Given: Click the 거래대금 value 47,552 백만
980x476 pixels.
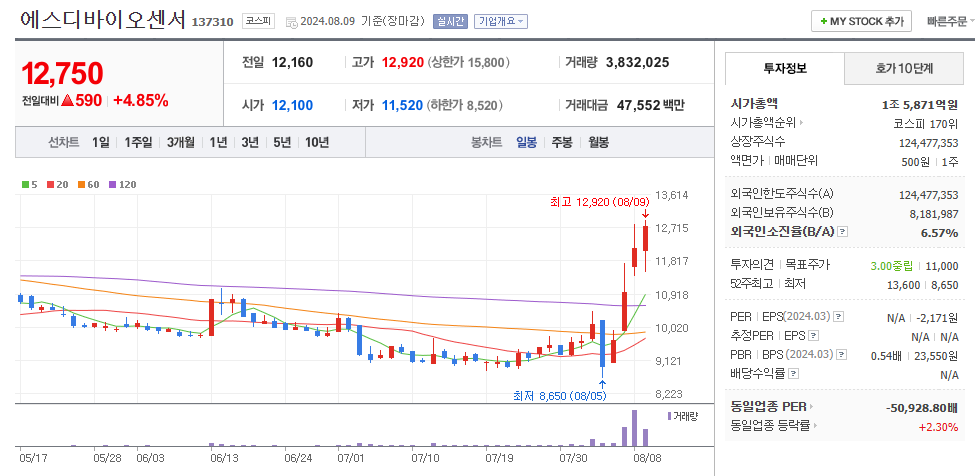Looking at the screenshot, I should [x=650, y=106].
